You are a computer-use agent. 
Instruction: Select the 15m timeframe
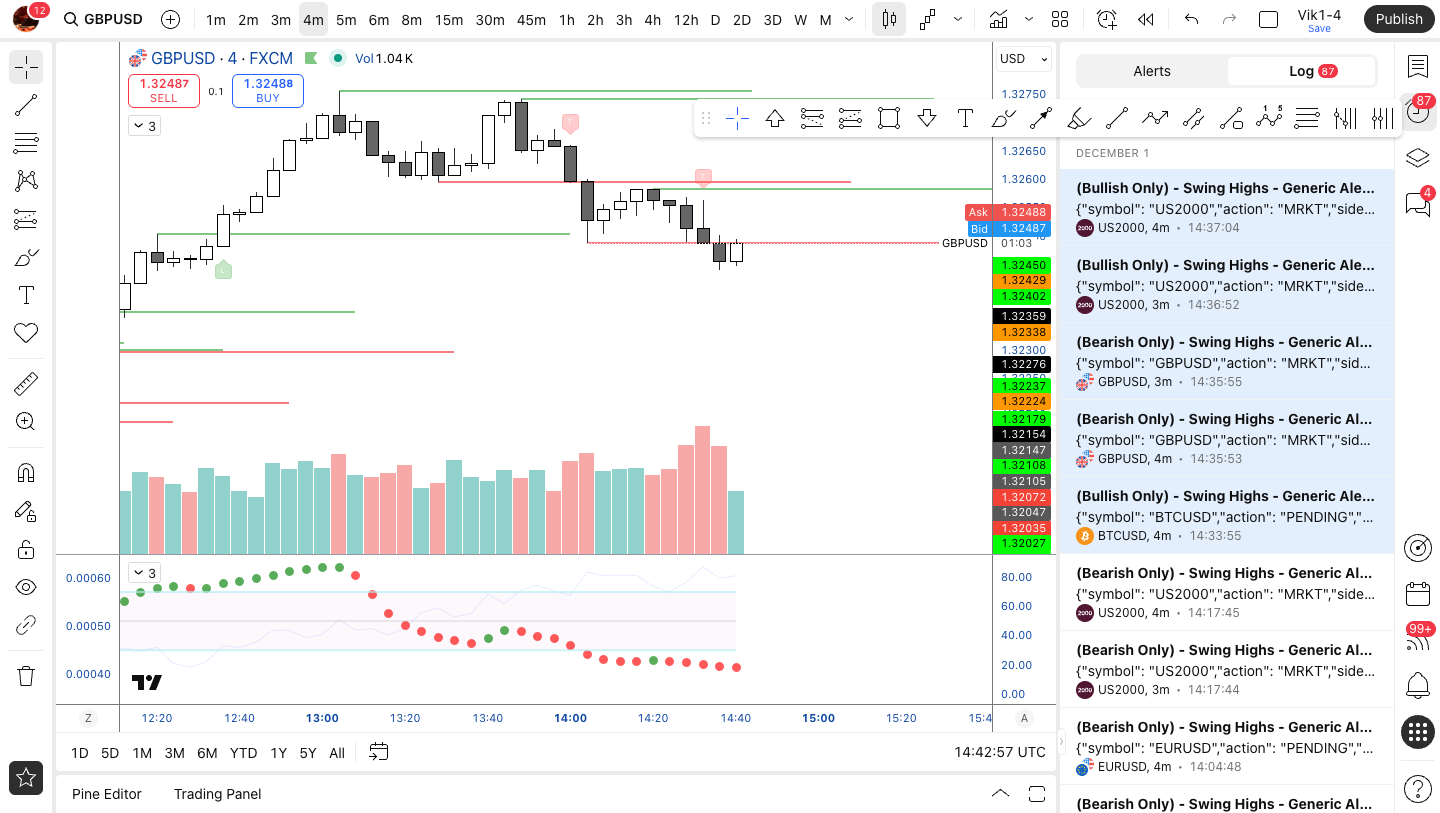[449, 19]
